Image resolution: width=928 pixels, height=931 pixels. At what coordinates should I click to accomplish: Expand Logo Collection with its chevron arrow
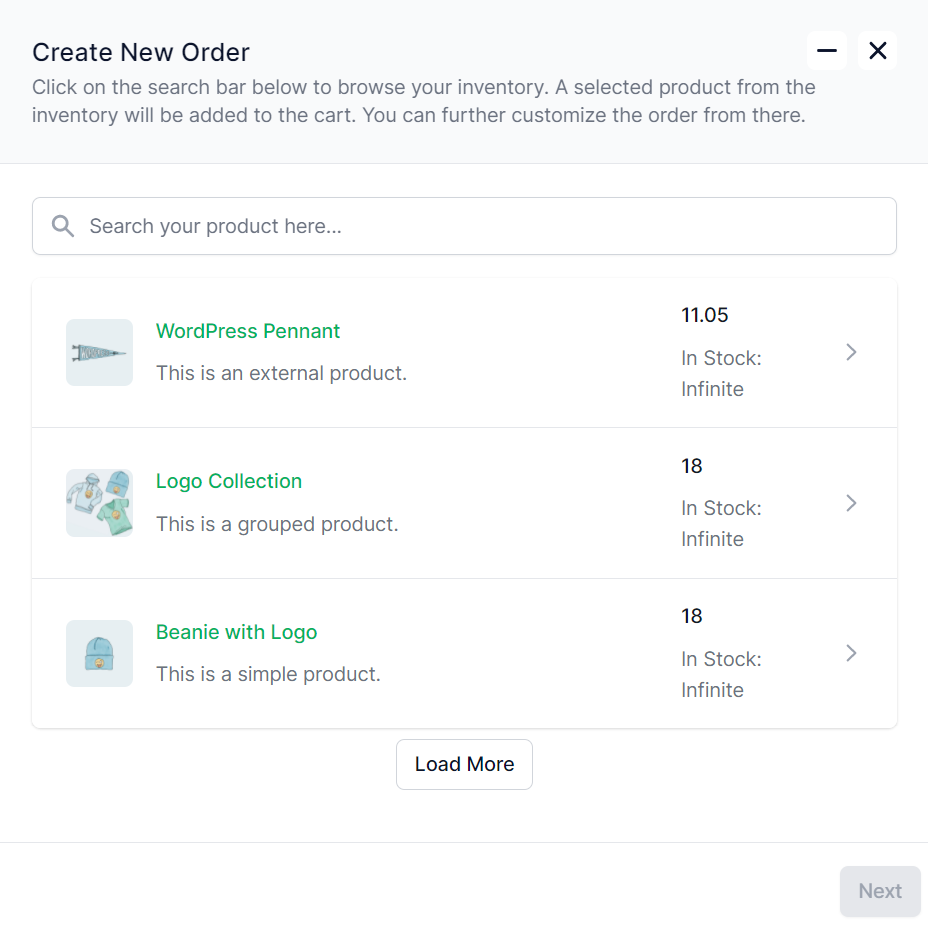tap(851, 503)
